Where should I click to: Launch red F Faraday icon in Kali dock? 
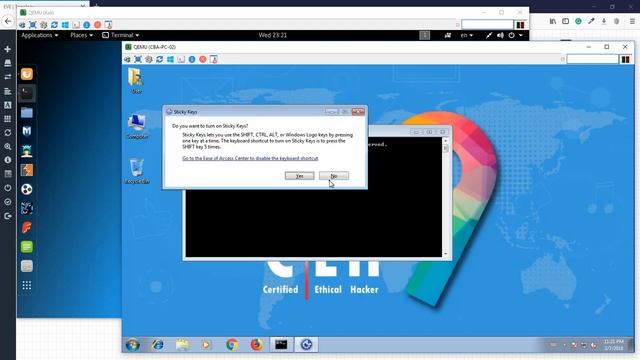(x=27, y=227)
